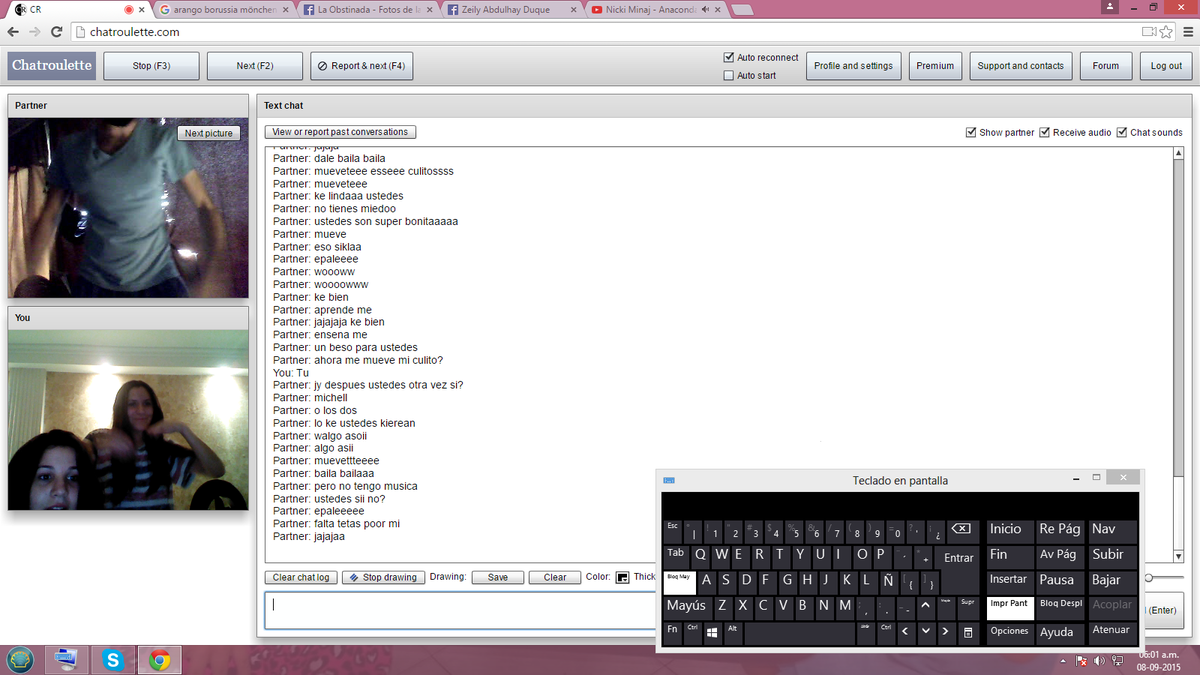This screenshot has height=675, width=1200.
Task: Click the camera access icon in address bar
Action: 1148,32
